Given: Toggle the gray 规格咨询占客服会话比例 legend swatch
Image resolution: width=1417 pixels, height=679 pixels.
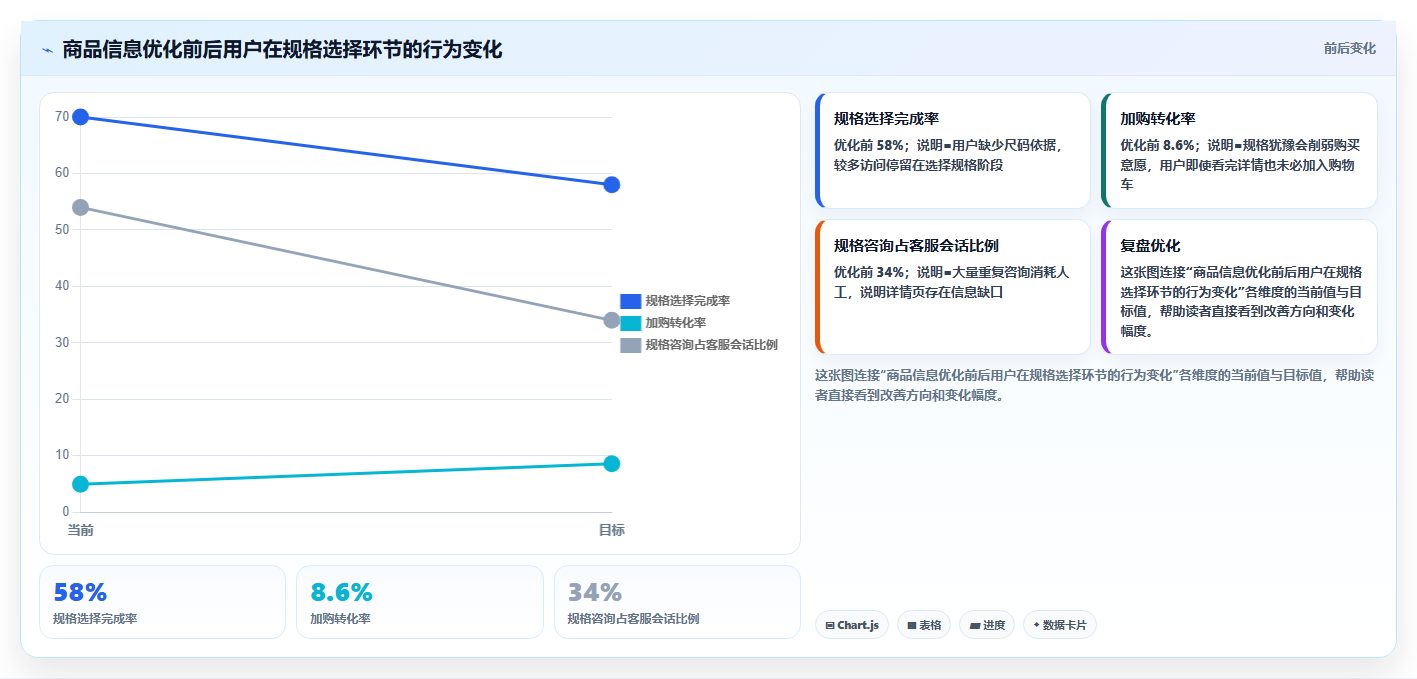Looking at the screenshot, I should click(630, 345).
